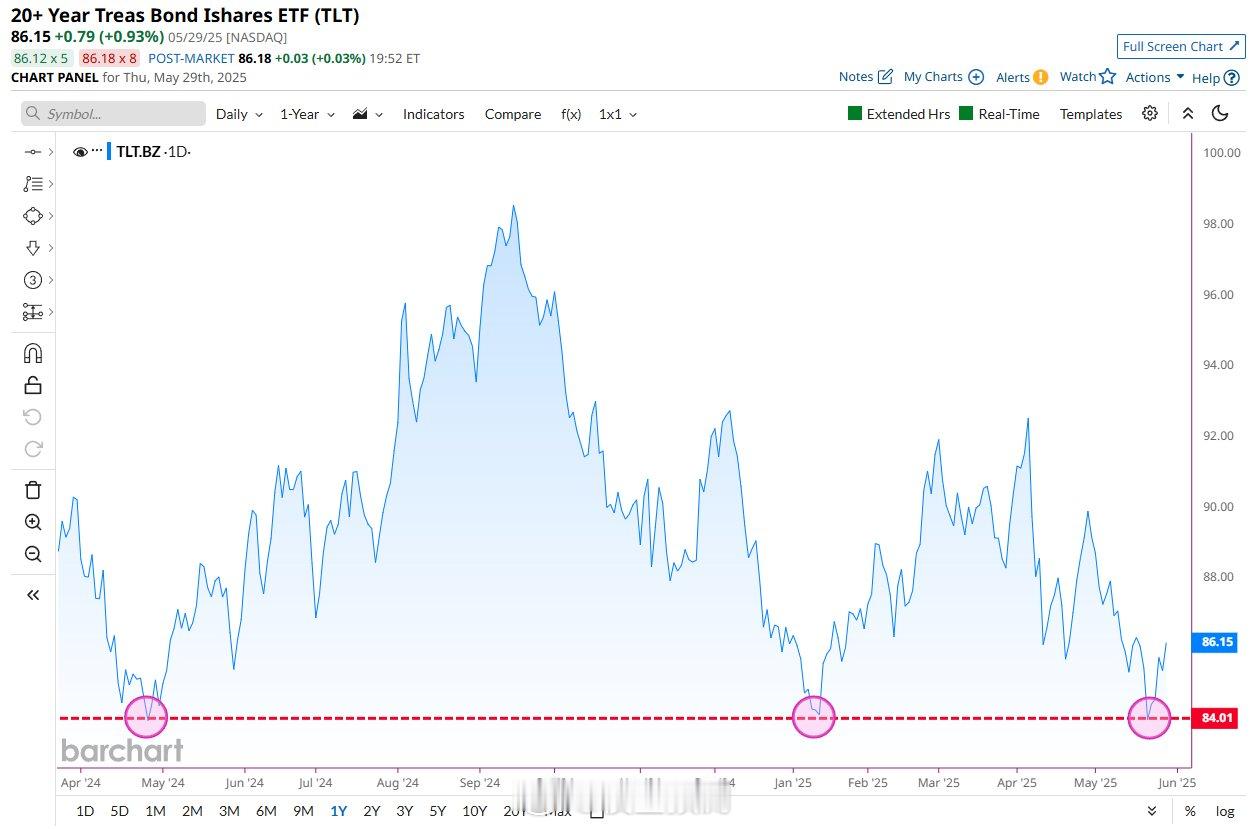Image resolution: width=1256 pixels, height=829 pixels.
Task: Open the f(x) expressions menu
Action: [571, 114]
